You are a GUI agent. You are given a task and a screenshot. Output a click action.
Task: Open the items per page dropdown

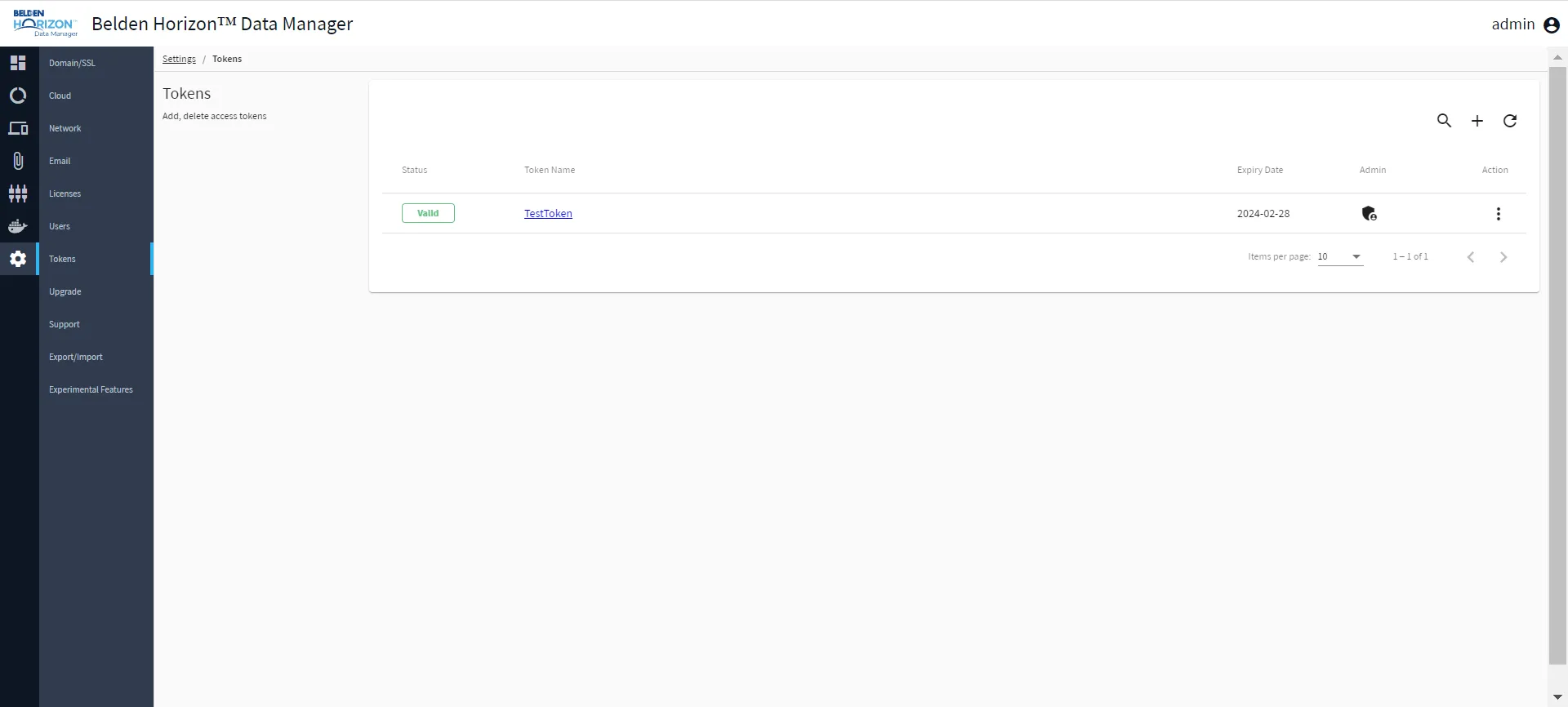tap(1340, 257)
